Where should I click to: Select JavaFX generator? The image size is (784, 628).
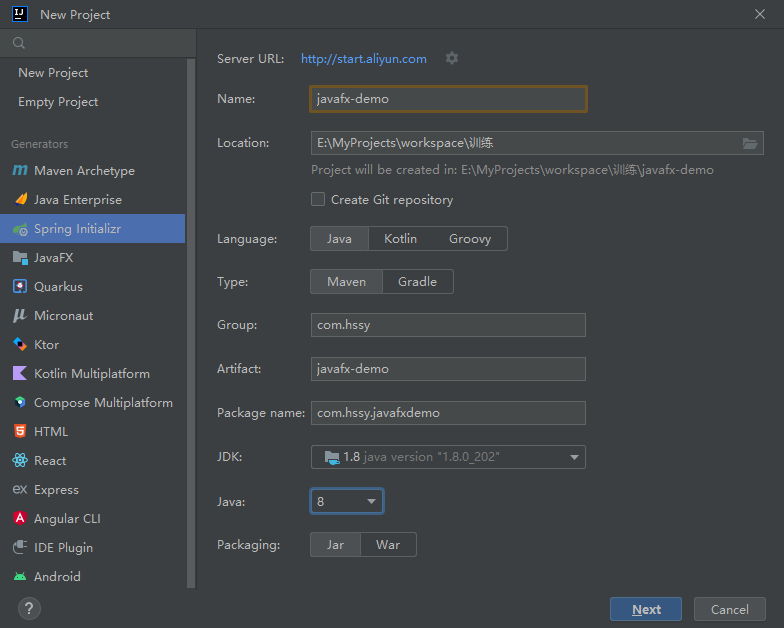[54, 258]
